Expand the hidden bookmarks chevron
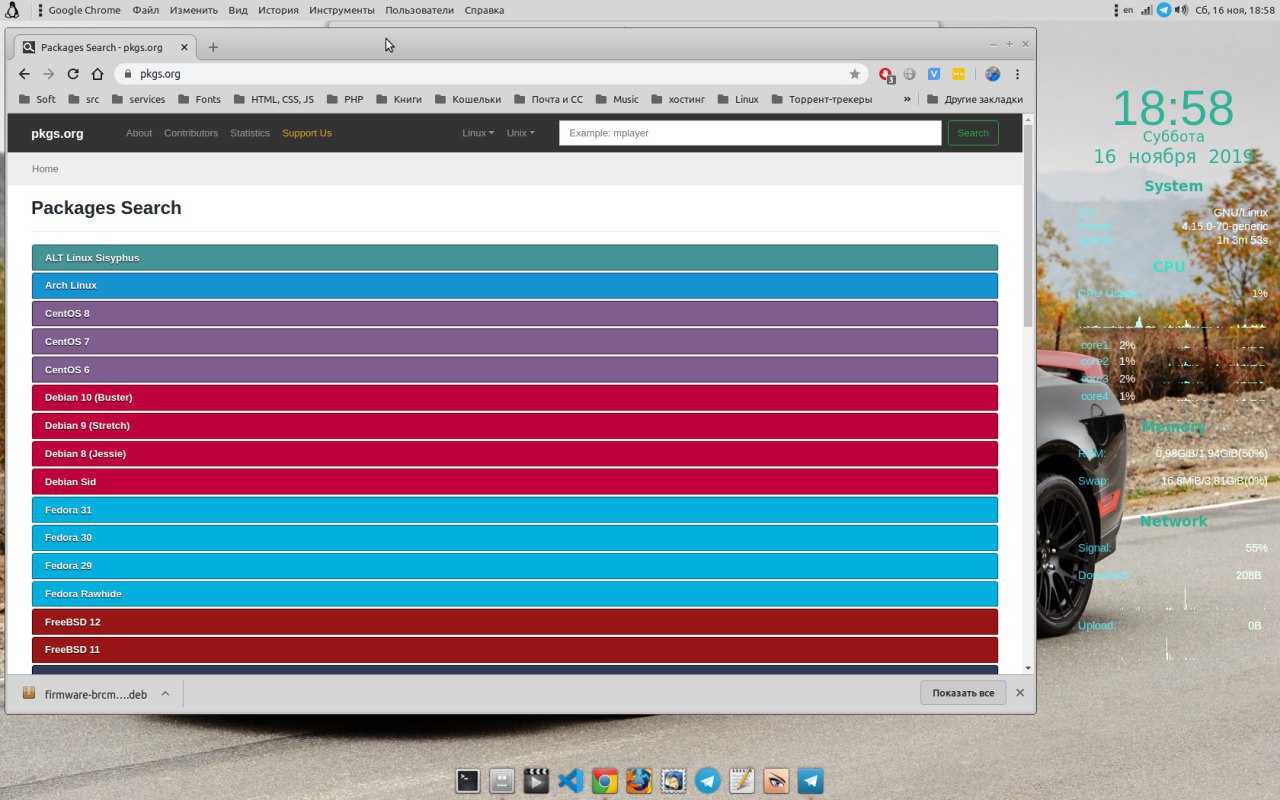Image resolution: width=1280 pixels, height=800 pixels. click(x=907, y=99)
